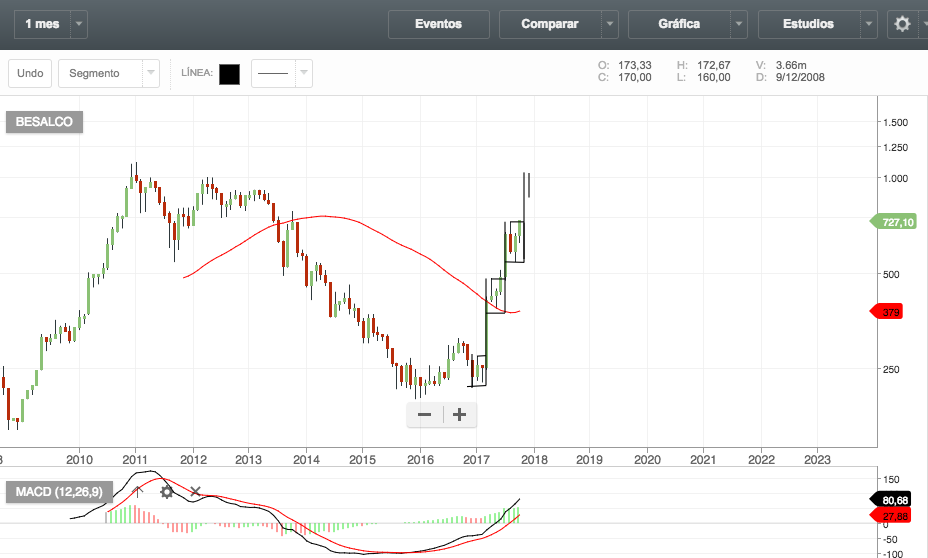Viewport: 928px width, 558px height.
Task: Click the low value 160,00
Action: [714, 78]
